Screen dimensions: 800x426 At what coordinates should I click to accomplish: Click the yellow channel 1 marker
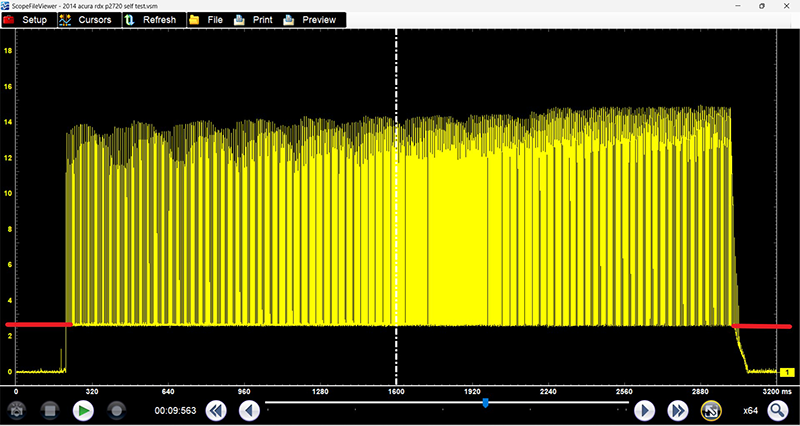786,372
